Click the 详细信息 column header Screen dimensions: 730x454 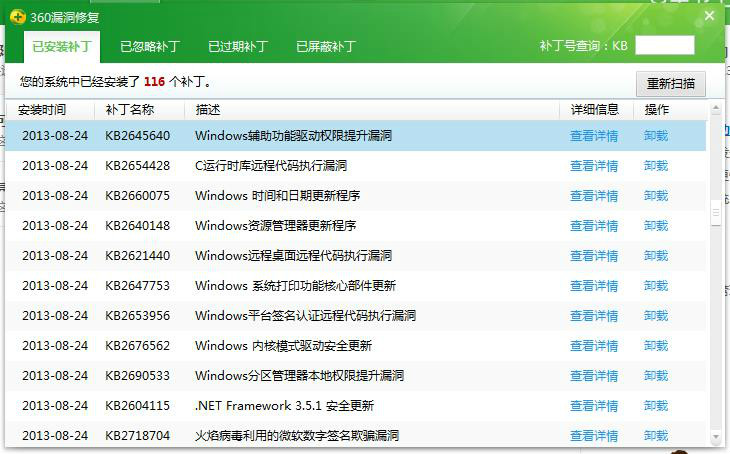595,110
